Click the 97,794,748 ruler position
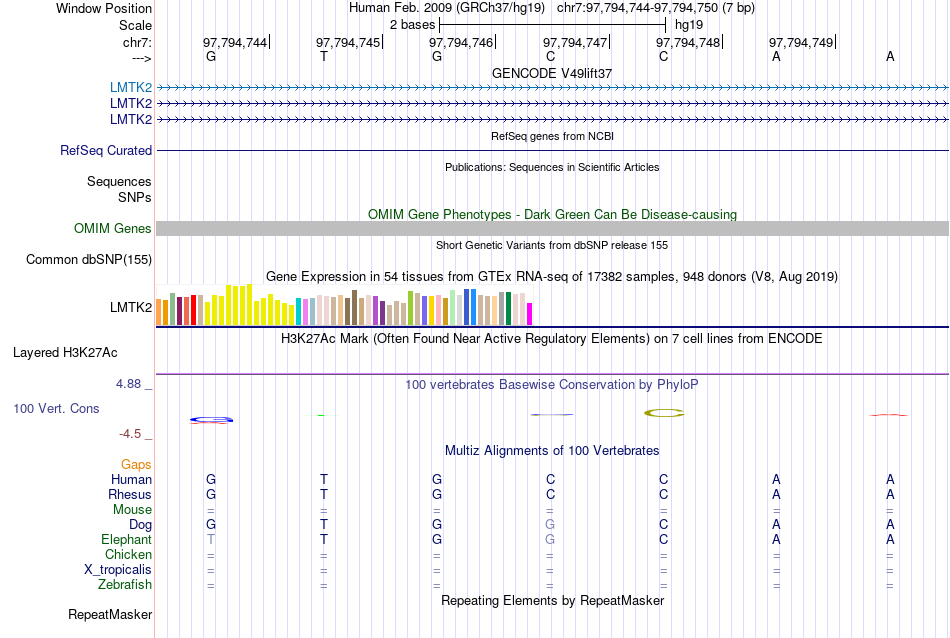Screen dimensions: 950x638 point(688,42)
